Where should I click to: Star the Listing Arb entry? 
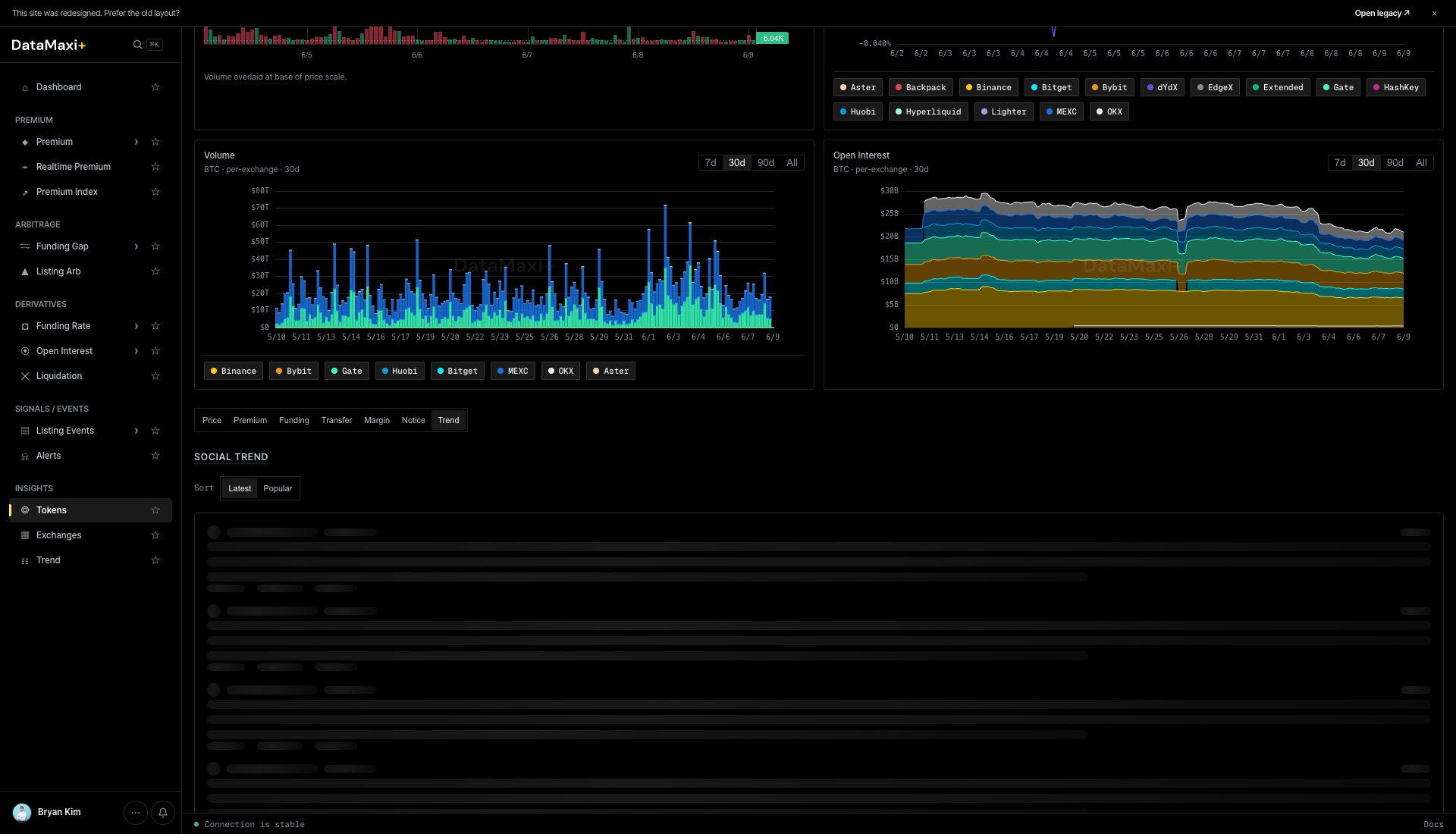coord(155,271)
